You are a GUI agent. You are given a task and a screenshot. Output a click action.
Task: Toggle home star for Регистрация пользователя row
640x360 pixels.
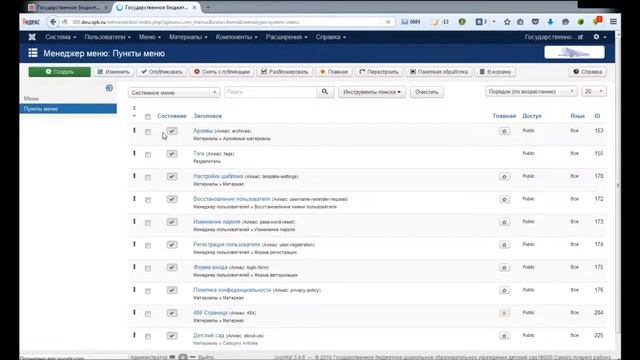pyautogui.click(x=504, y=244)
